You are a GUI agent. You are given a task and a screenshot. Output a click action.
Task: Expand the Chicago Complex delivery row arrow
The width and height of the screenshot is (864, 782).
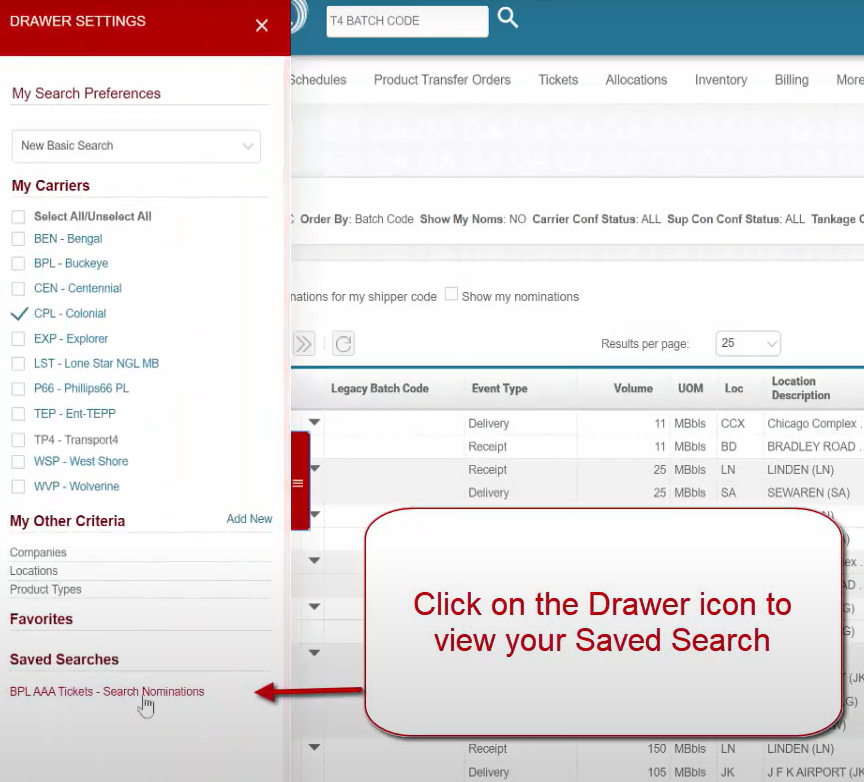coord(314,423)
